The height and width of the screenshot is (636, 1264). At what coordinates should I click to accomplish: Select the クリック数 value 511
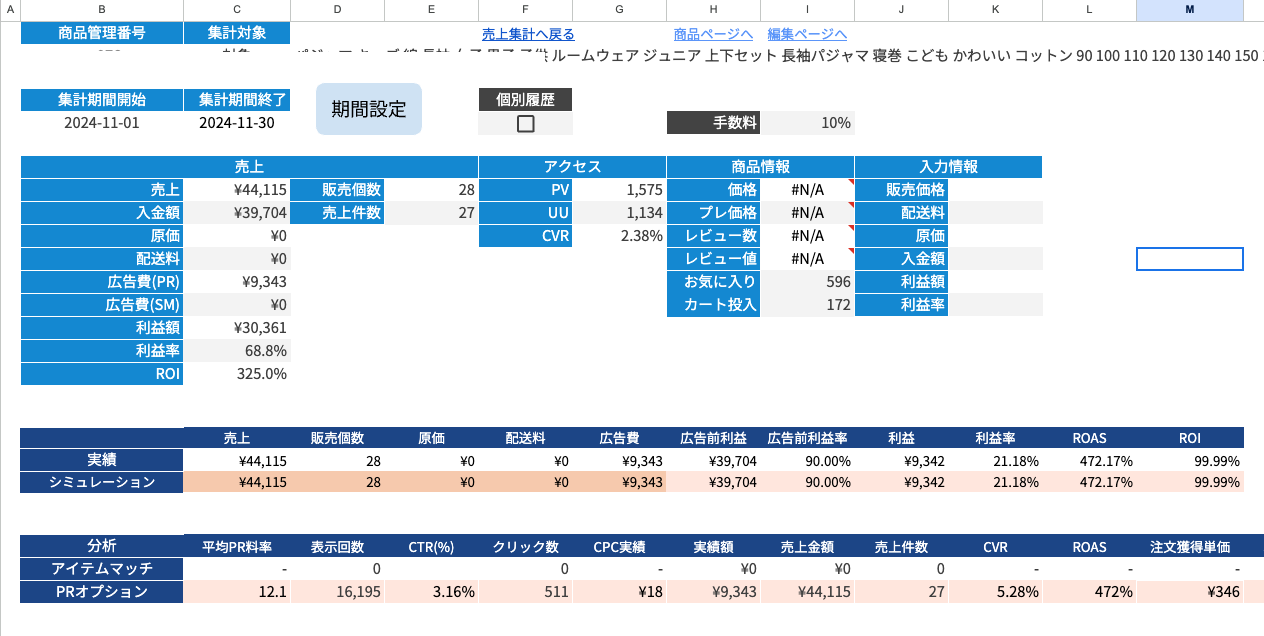tap(525, 592)
